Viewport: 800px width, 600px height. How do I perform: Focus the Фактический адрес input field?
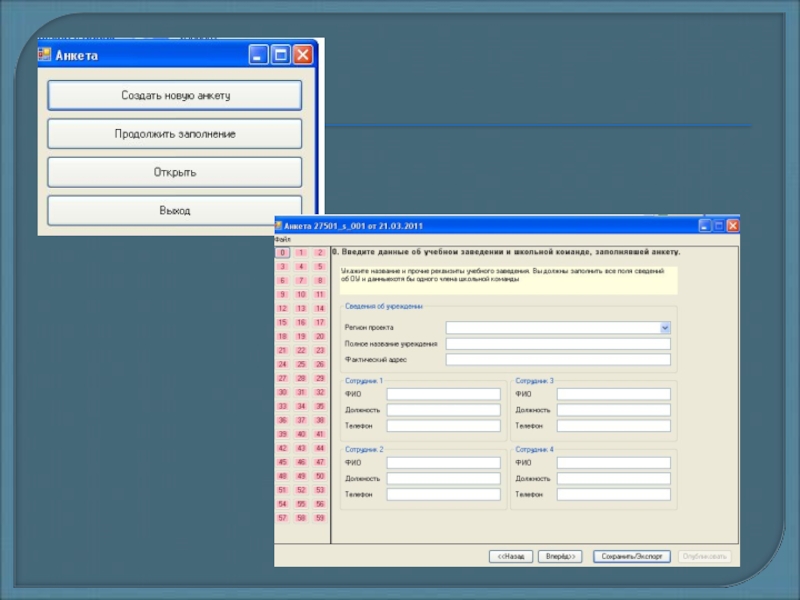point(558,359)
